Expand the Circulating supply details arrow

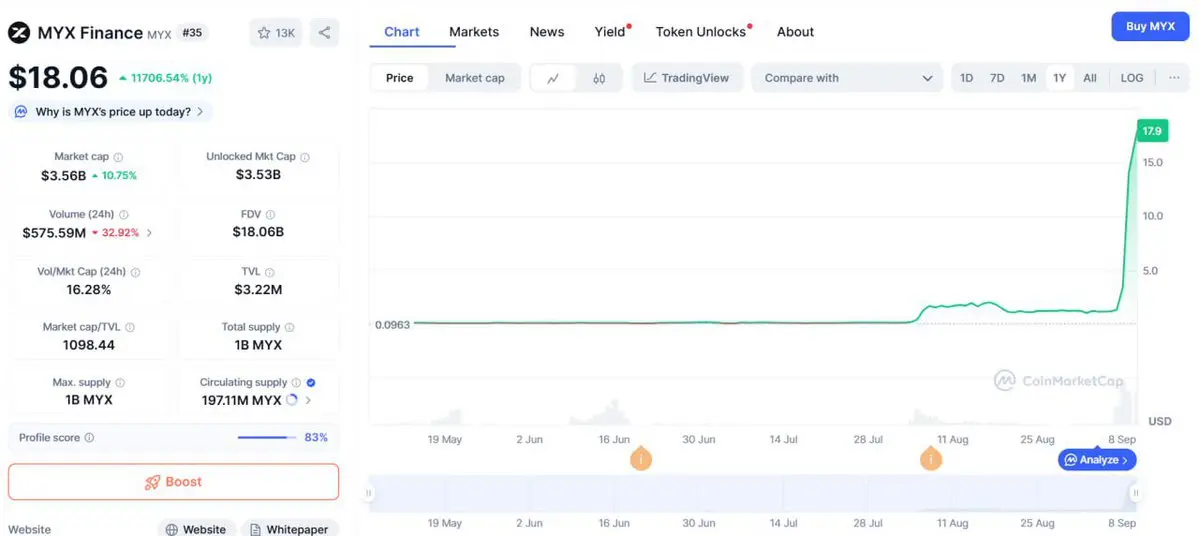pyautogui.click(x=308, y=400)
